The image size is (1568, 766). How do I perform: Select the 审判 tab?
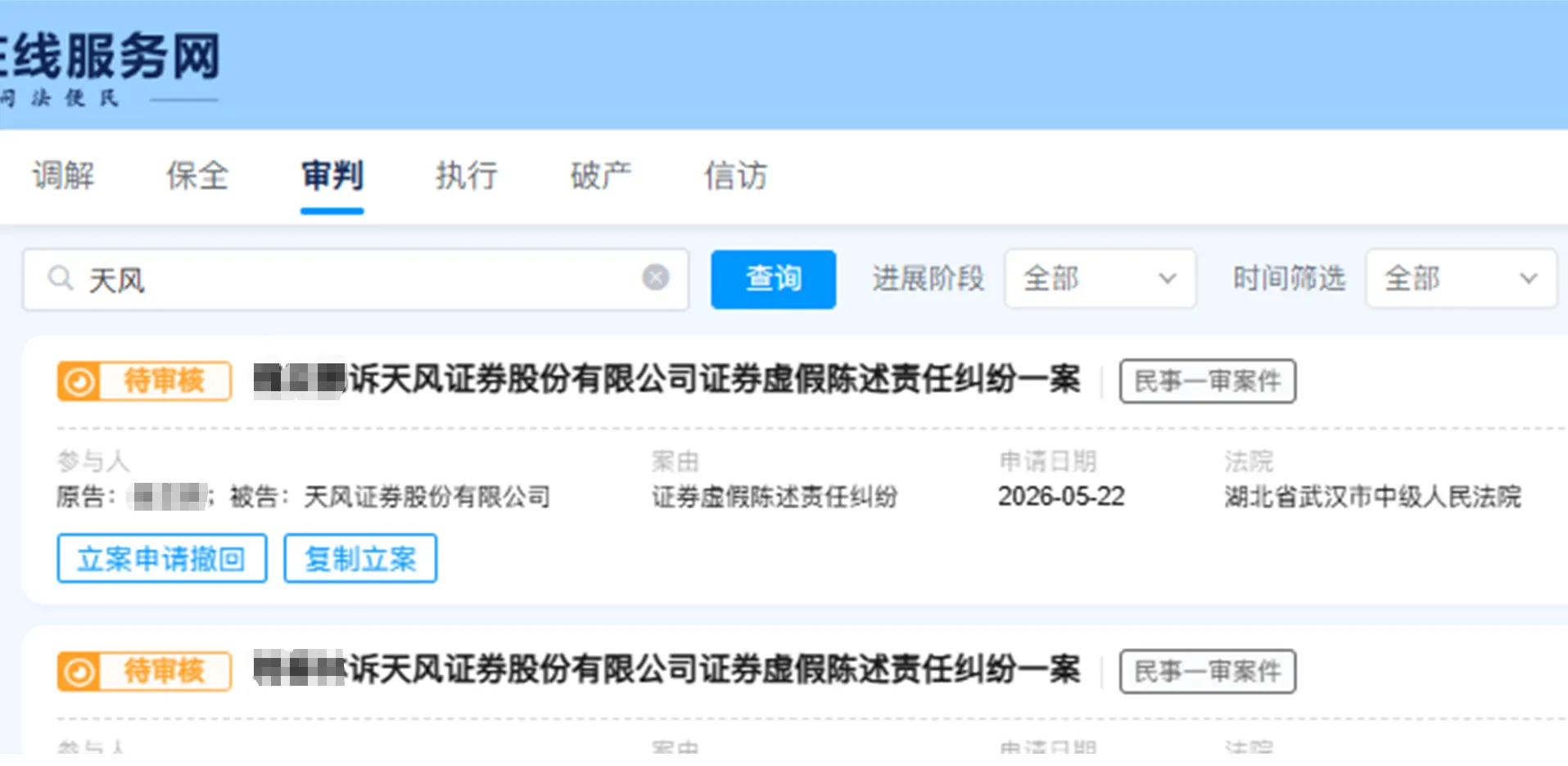coord(332,176)
